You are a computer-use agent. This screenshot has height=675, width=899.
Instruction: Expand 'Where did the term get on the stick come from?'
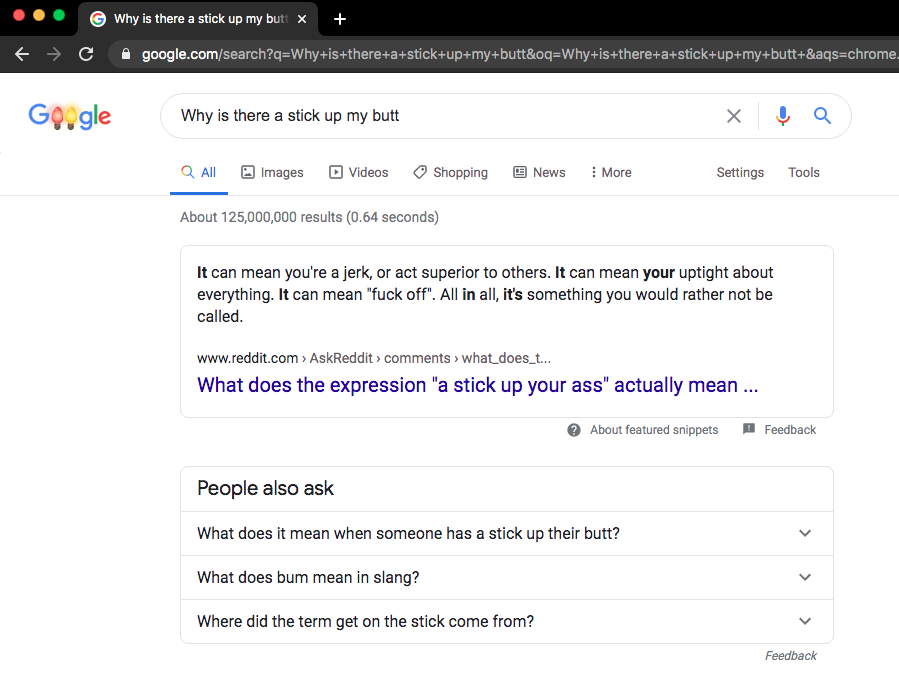(507, 622)
